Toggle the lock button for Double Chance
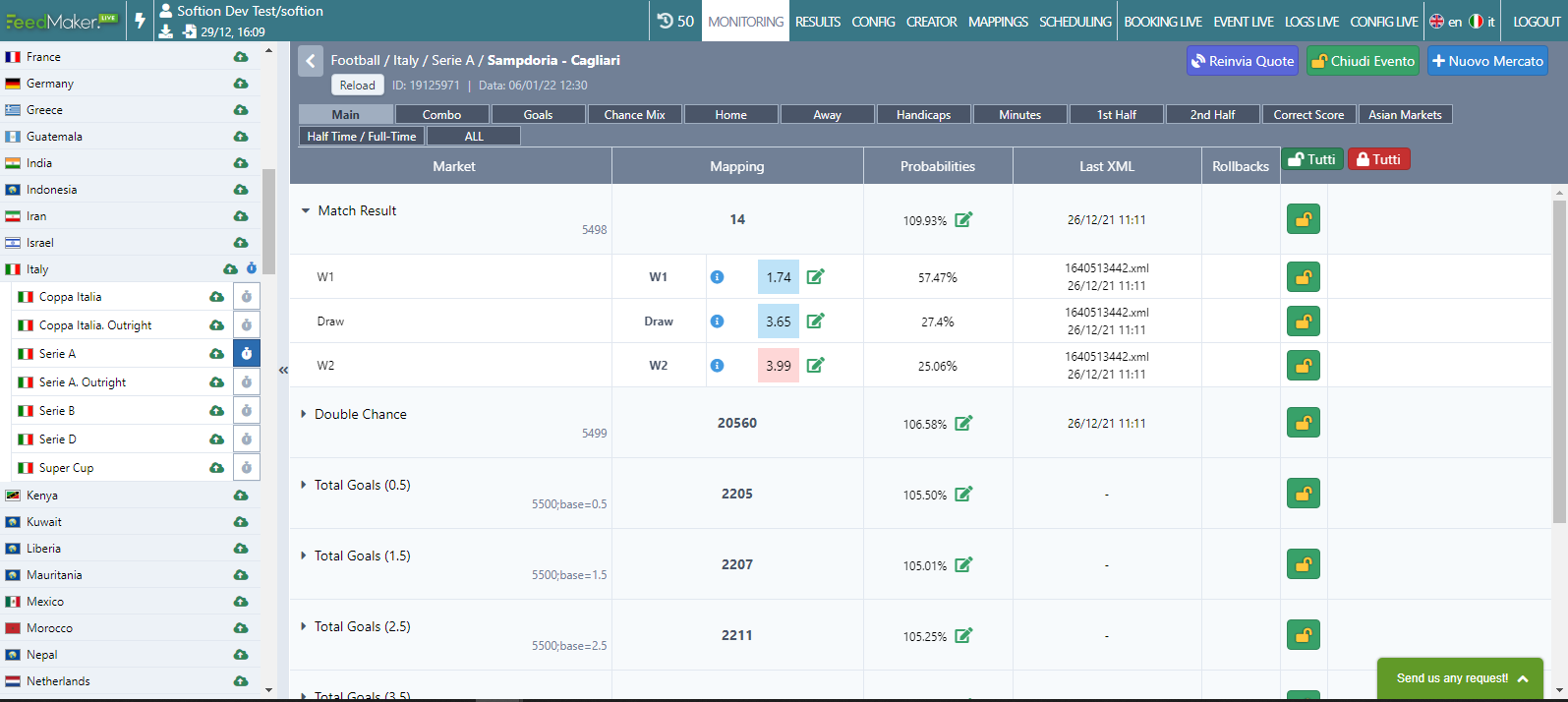This screenshot has height=702, width=1568. coord(1304,423)
